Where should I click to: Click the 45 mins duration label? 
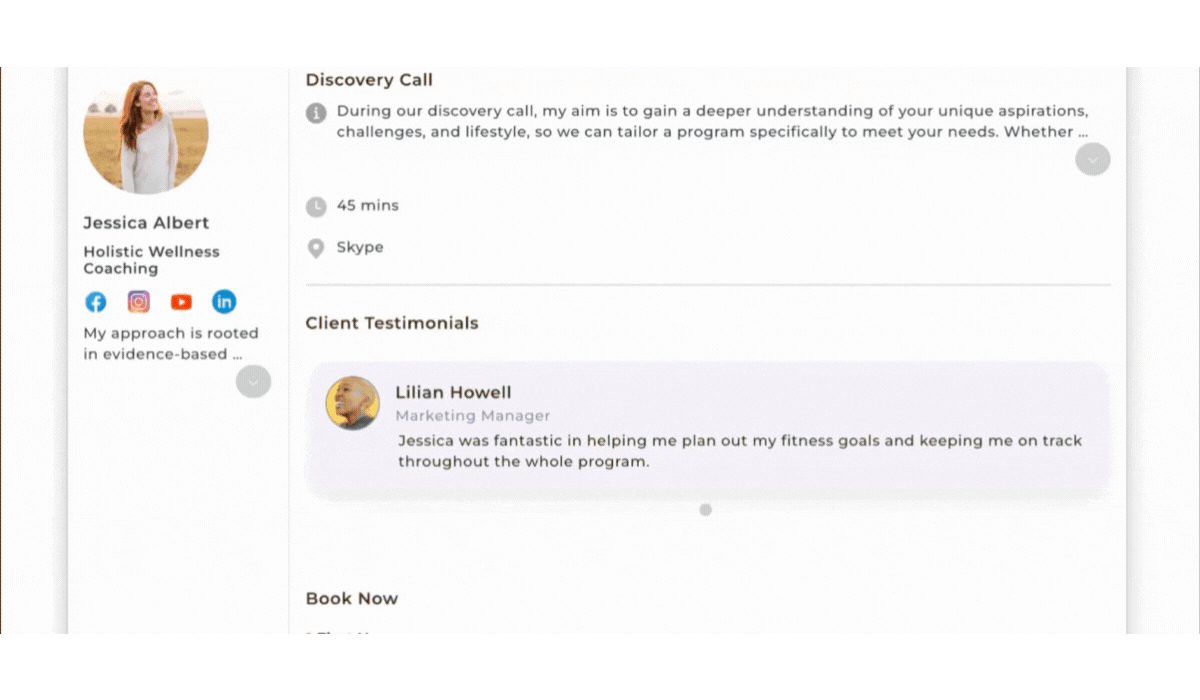368,205
